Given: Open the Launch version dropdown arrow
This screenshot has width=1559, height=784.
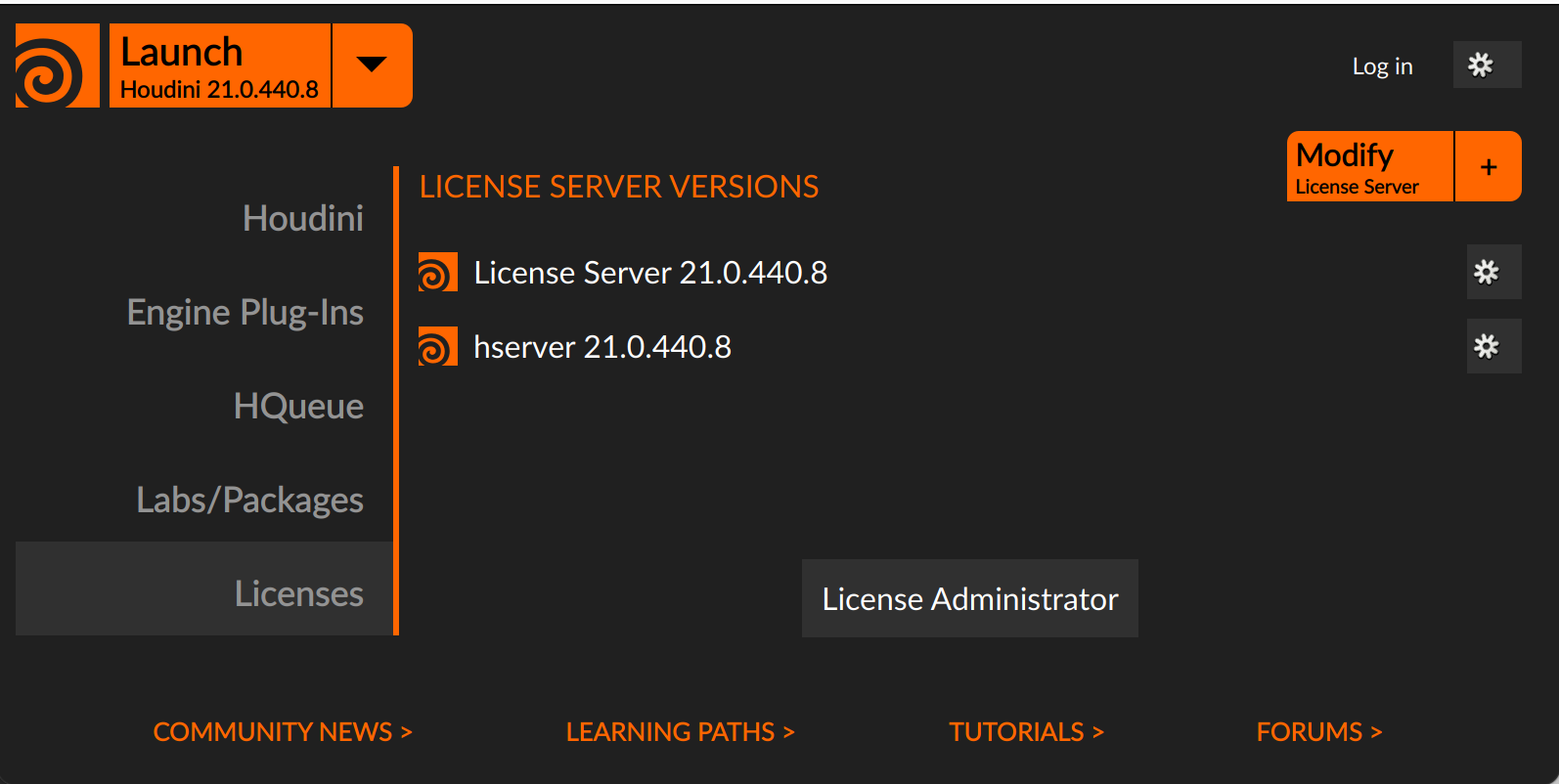Looking at the screenshot, I should tap(373, 65).
